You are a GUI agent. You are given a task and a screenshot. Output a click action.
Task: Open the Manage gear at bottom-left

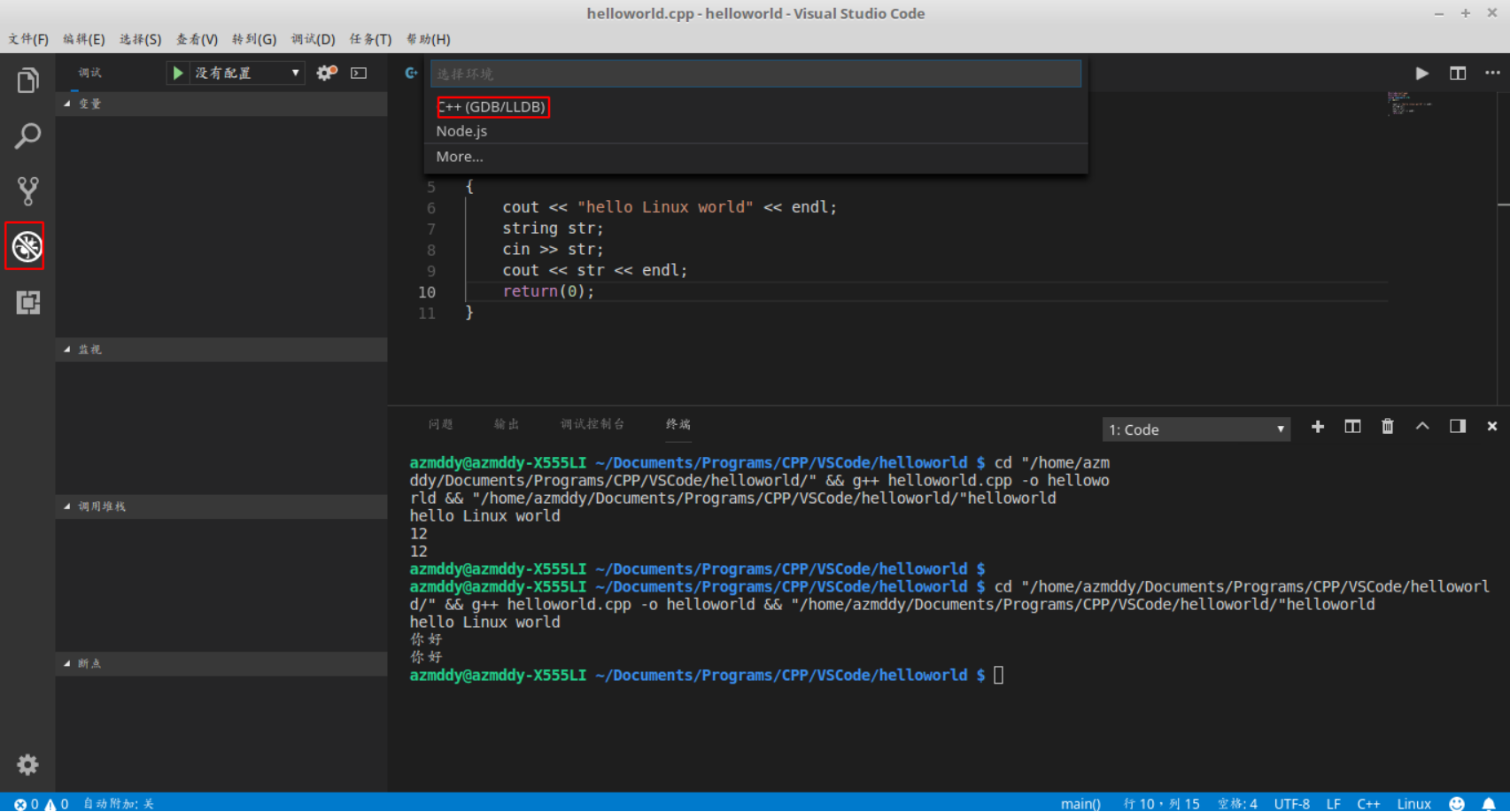pyautogui.click(x=27, y=764)
